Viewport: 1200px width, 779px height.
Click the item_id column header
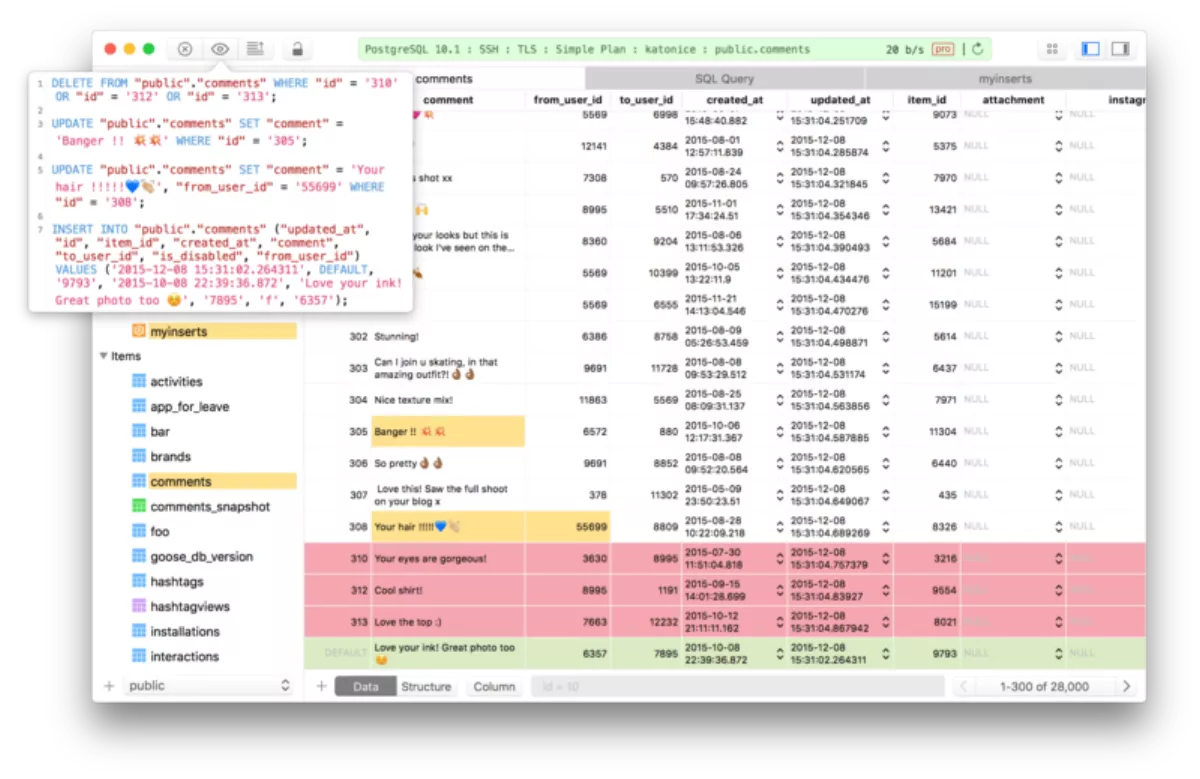927,100
